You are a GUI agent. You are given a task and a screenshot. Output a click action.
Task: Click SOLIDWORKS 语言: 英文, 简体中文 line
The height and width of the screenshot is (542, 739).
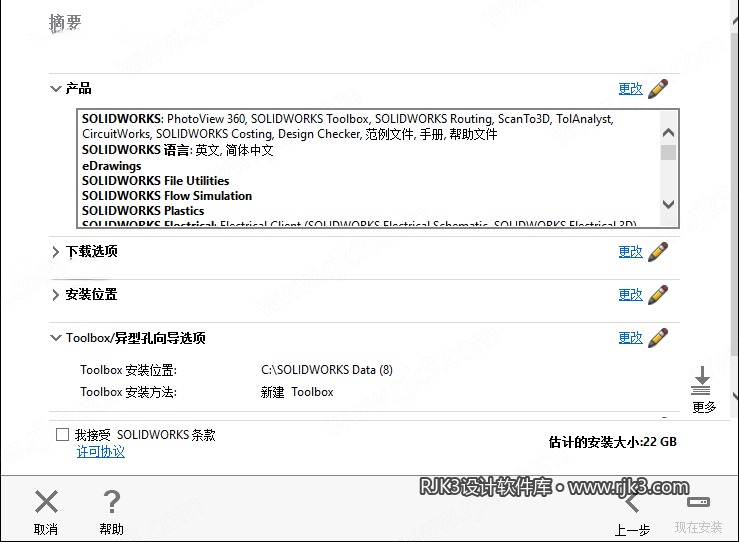tap(178, 150)
